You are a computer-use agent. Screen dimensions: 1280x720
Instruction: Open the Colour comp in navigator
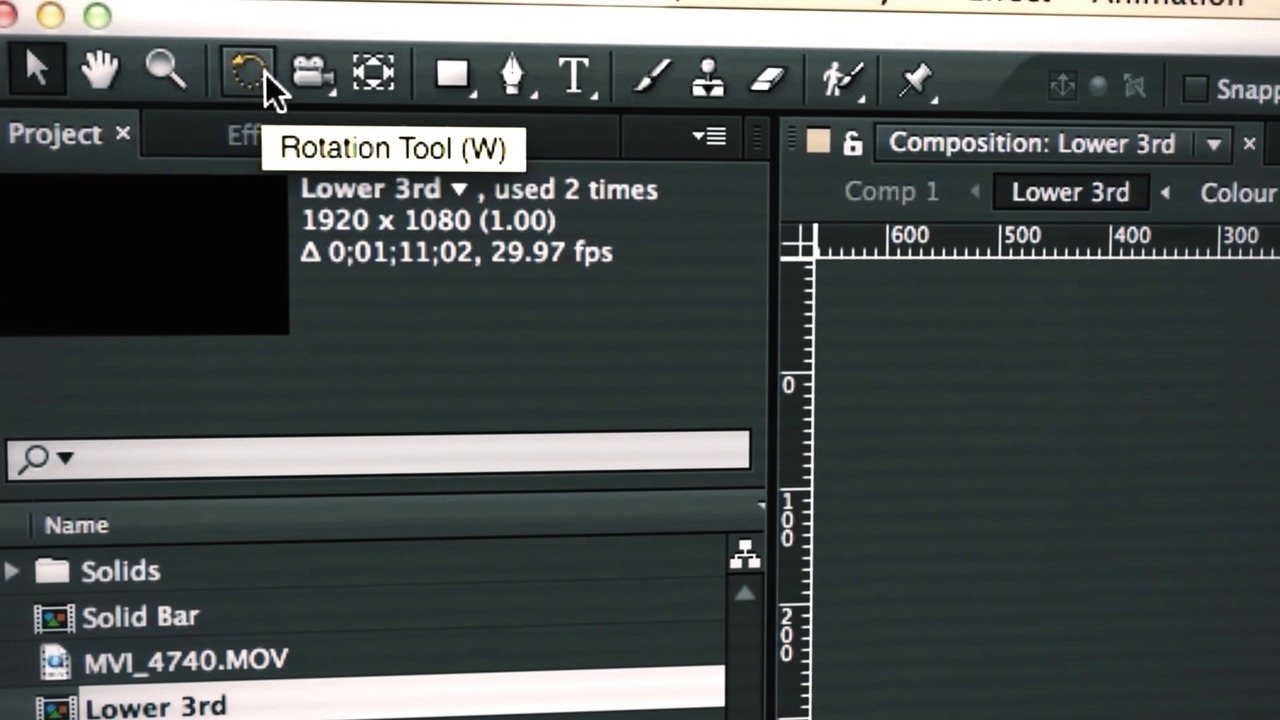(x=1238, y=193)
